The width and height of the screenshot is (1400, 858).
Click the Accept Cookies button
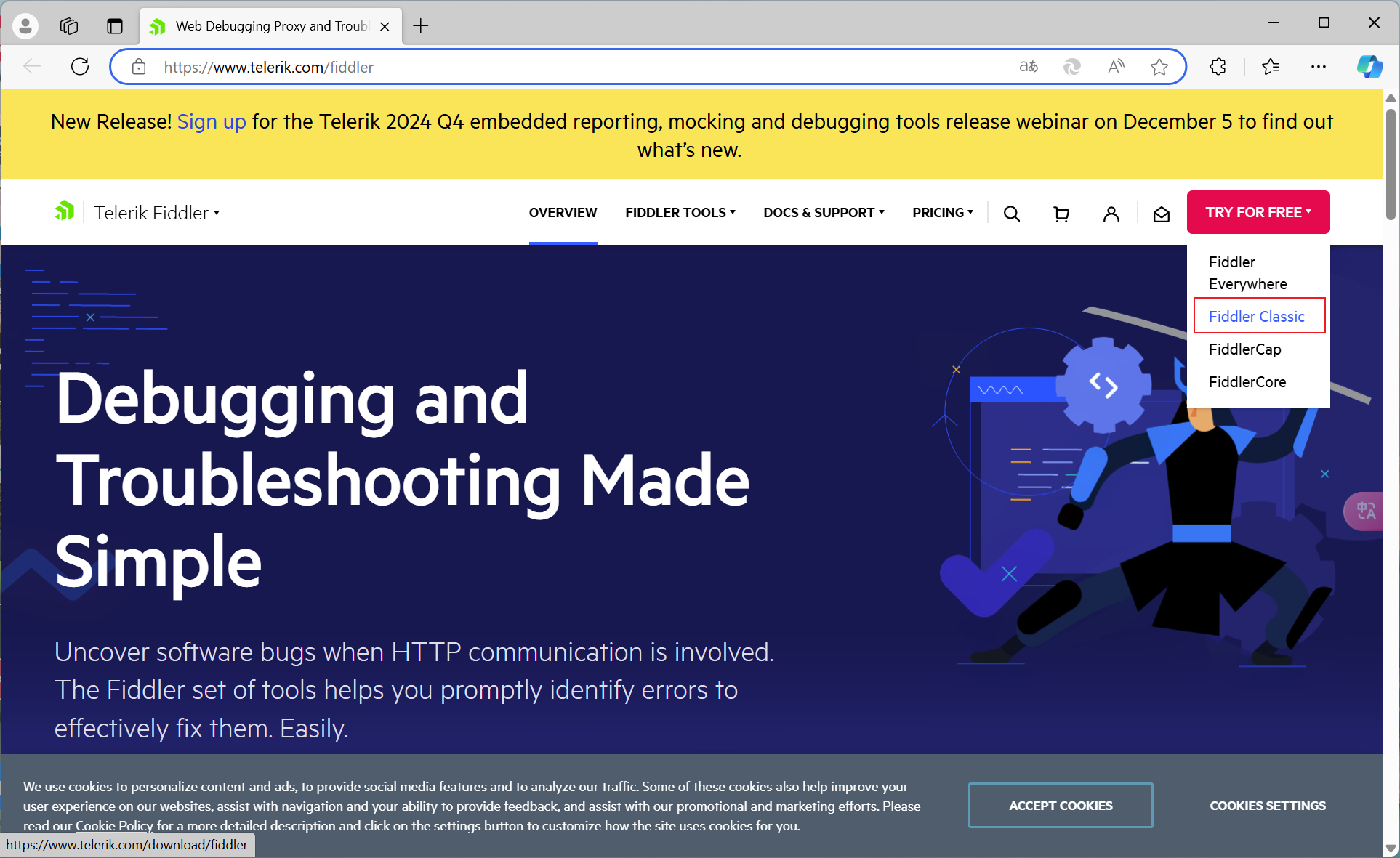pyautogui.click(x=1060, y=805)
